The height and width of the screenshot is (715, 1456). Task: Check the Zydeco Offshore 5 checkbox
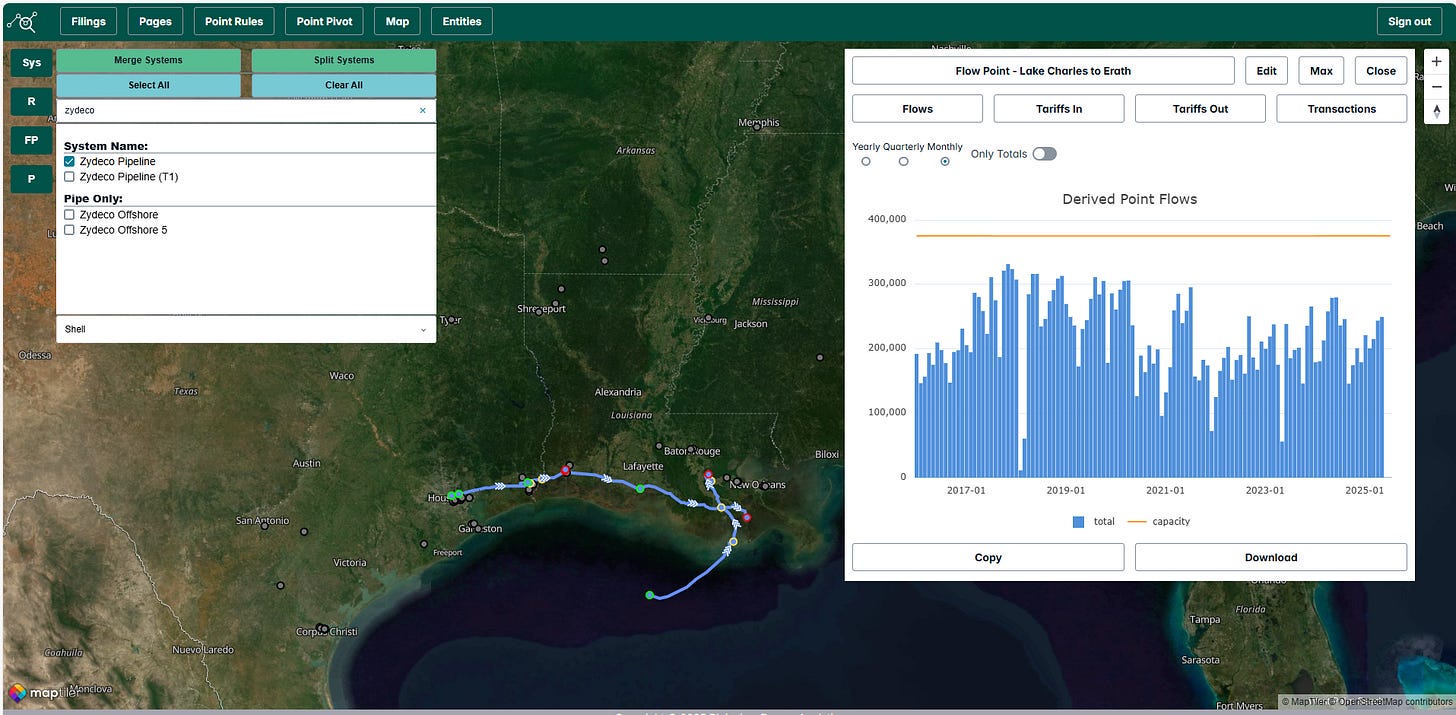point(69,229)
